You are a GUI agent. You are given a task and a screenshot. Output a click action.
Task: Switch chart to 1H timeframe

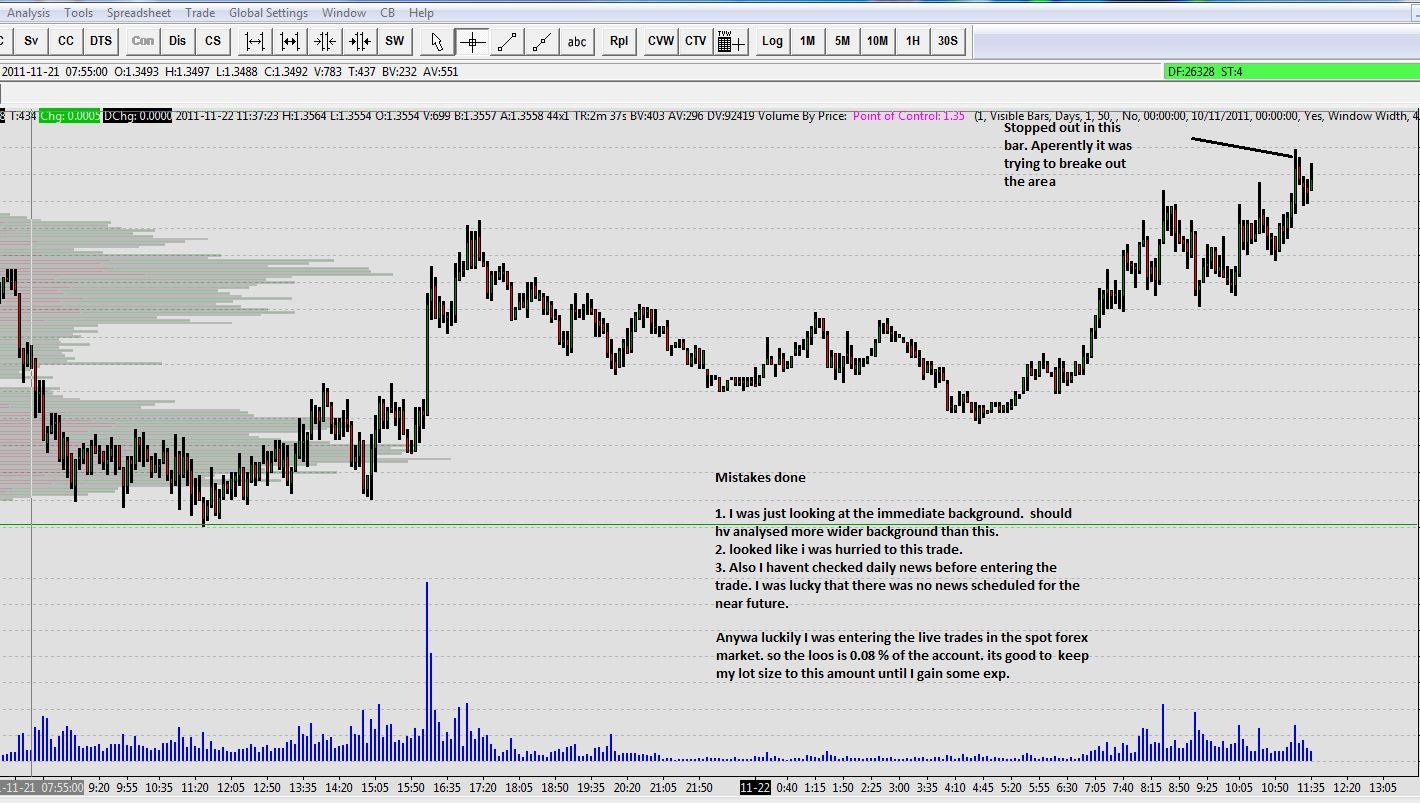click(912, 41)
